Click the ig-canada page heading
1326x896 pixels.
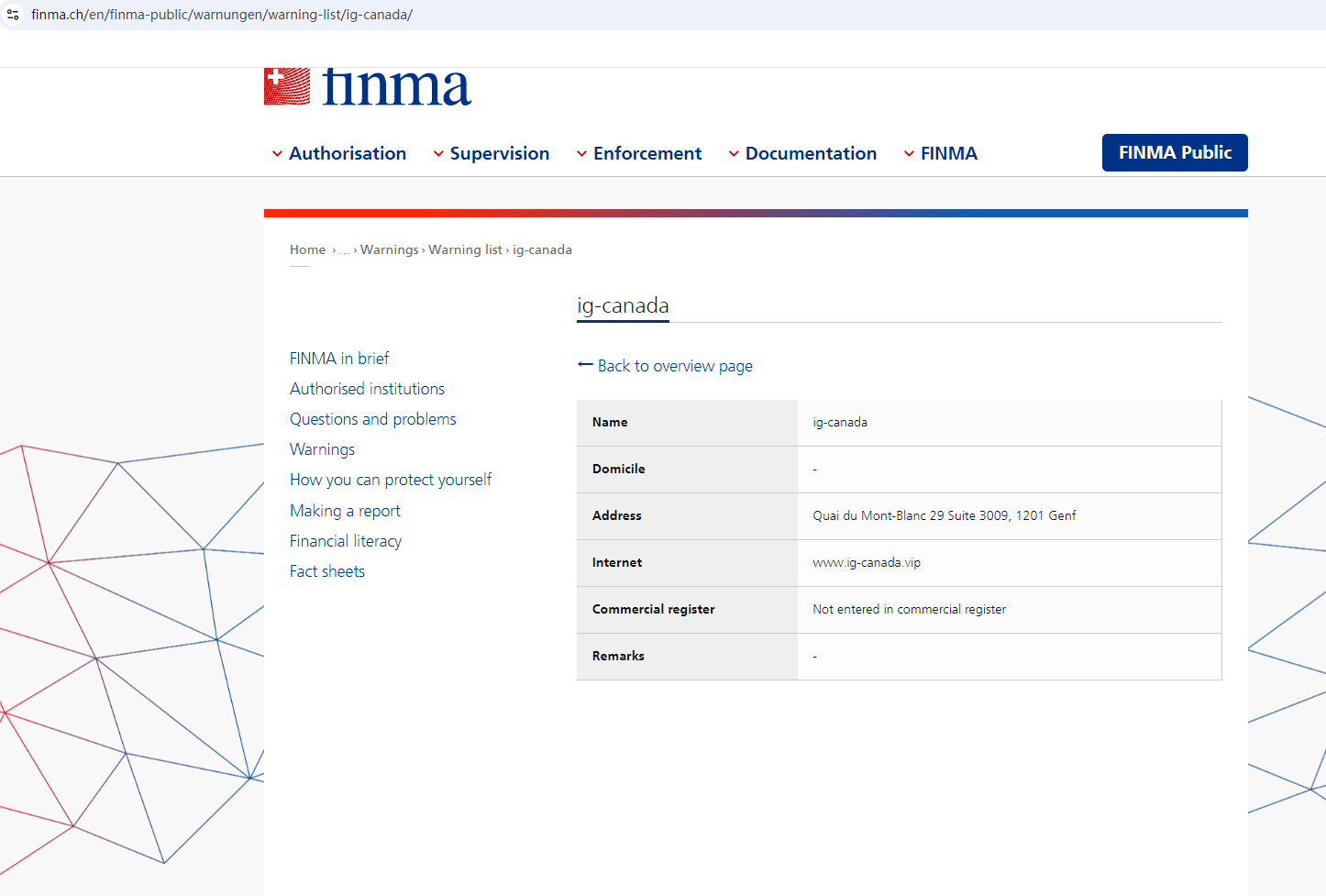(x=623, y=305)
